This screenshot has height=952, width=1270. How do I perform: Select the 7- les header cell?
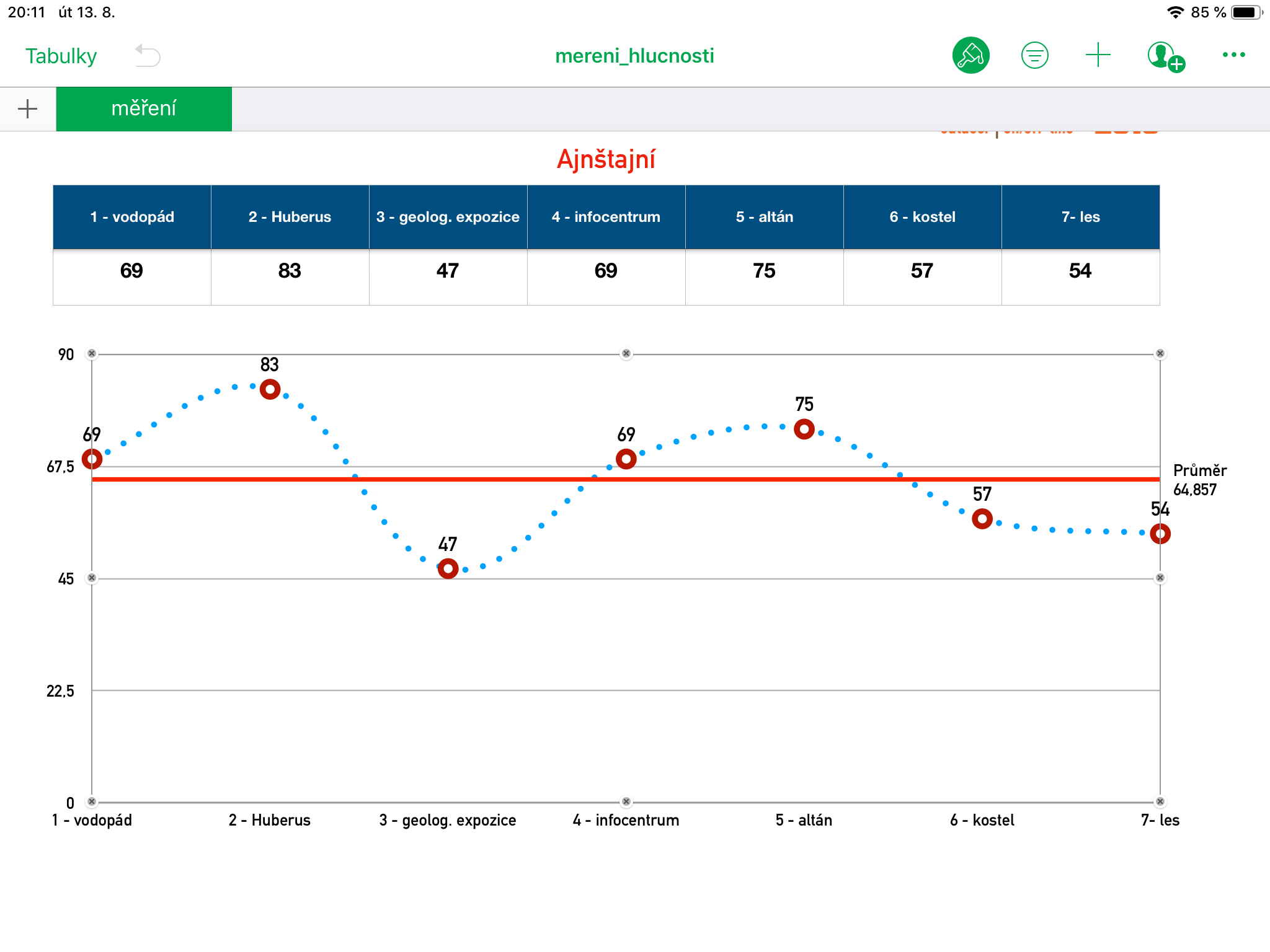tap(1080, 217)
